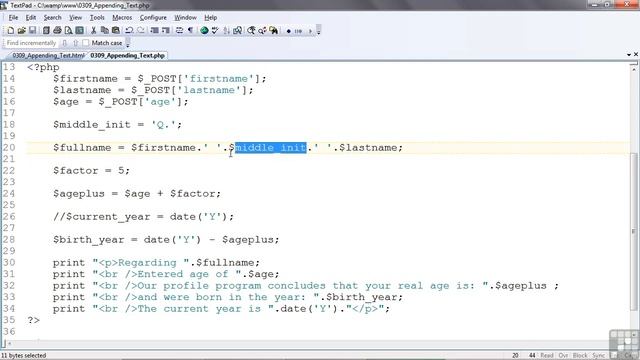
Task: Toggle Ovr overwrite mode in status bar
Action: 563,356
